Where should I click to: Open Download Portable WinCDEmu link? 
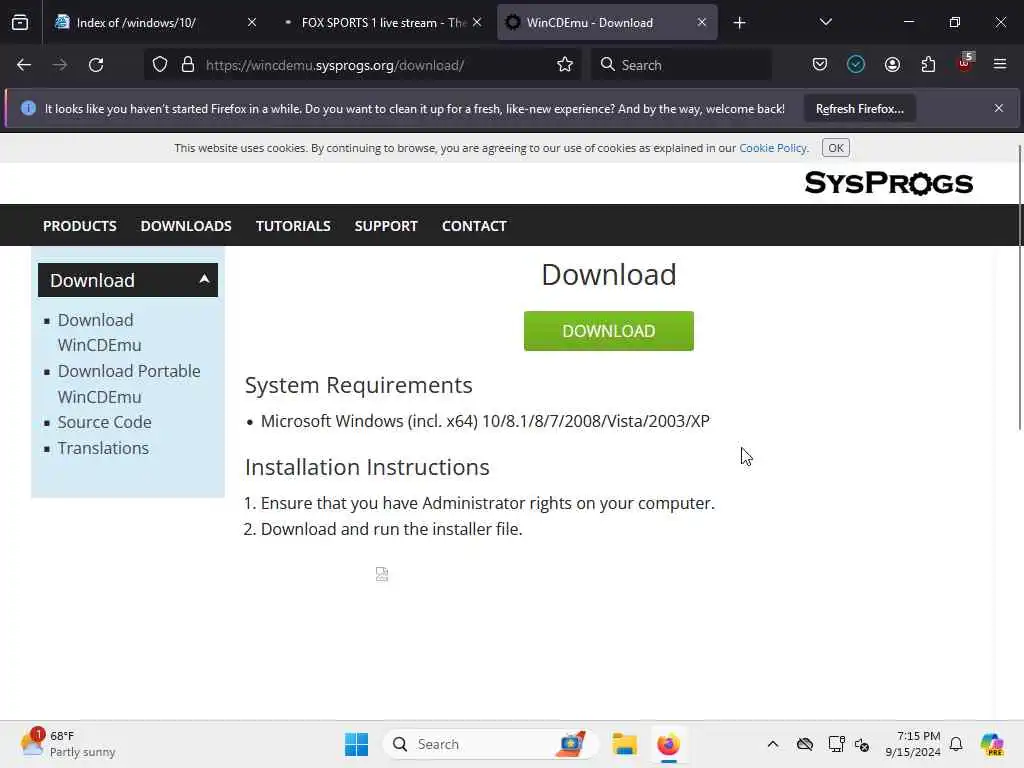point(129,384)
